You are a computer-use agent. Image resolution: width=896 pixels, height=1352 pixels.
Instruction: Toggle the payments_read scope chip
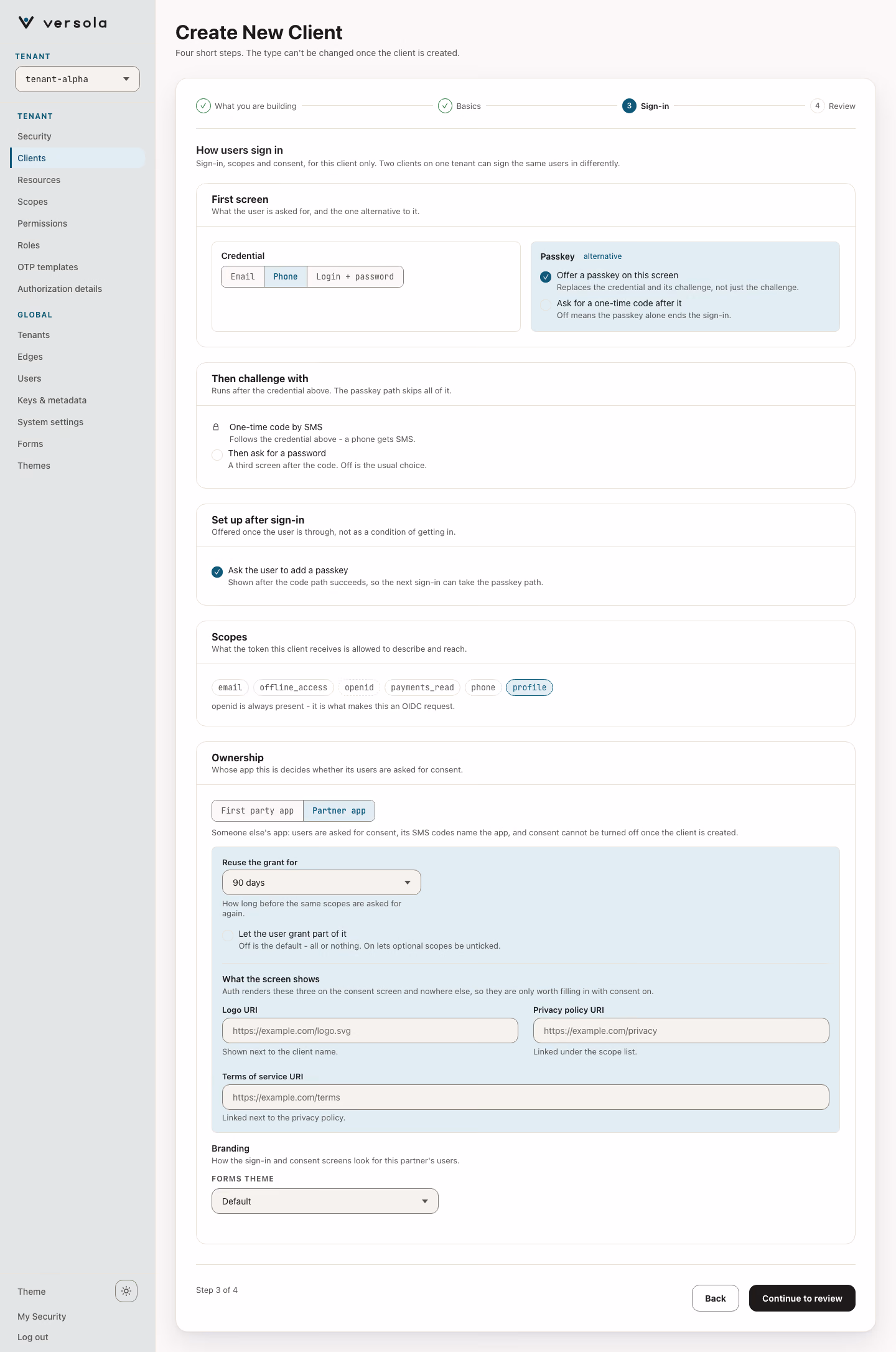(x=422, y=688)
